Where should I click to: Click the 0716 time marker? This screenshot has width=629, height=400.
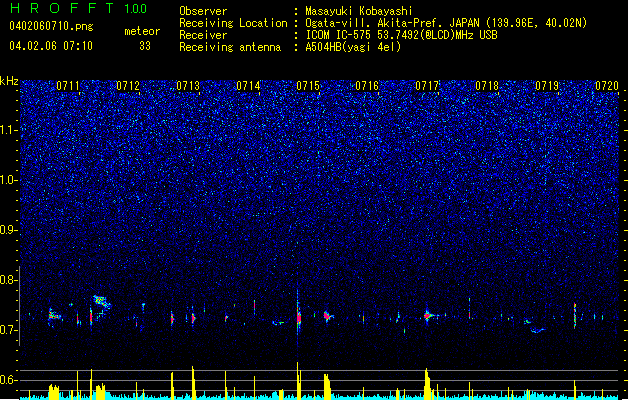point(367,86)
